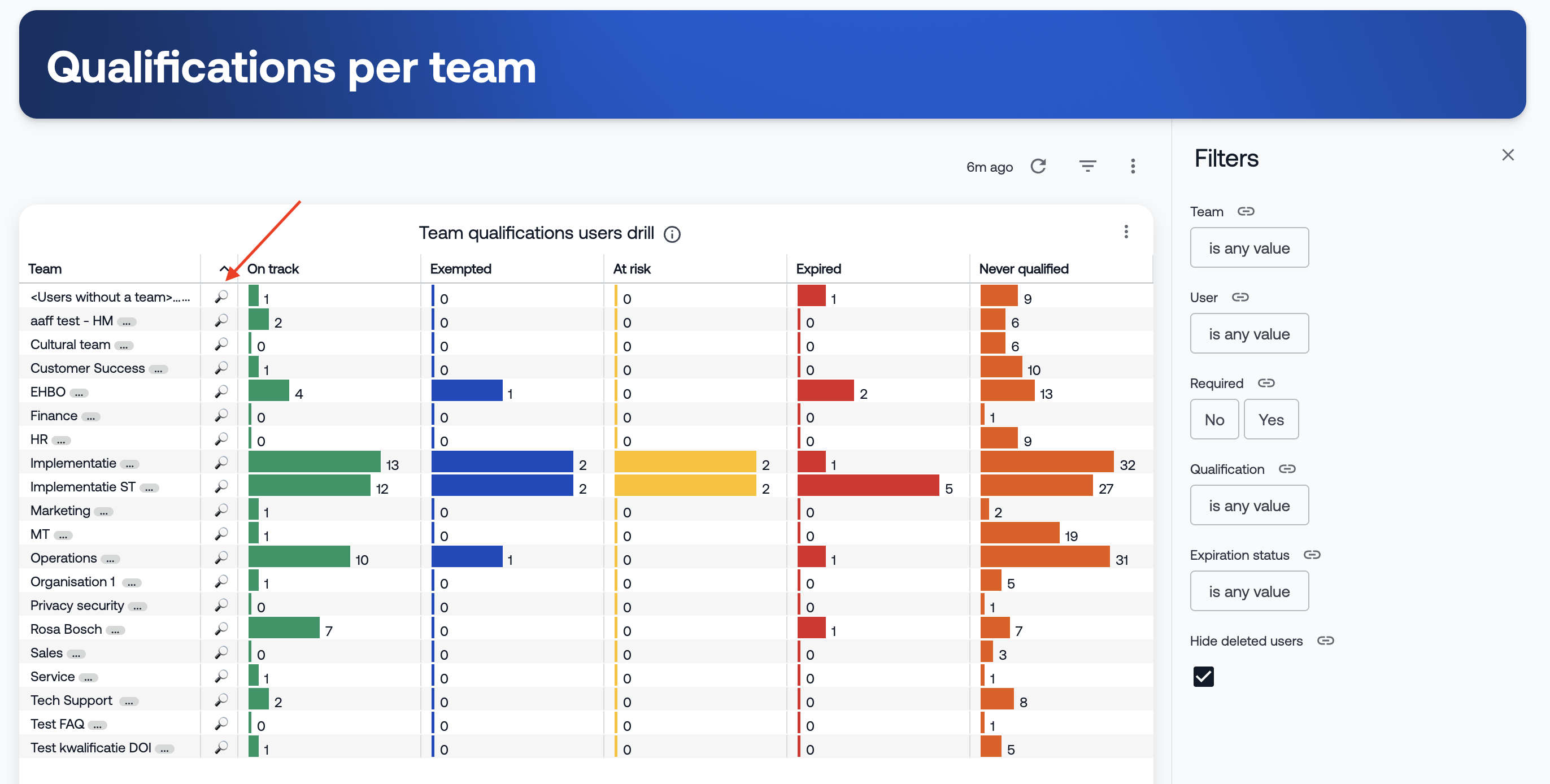Click the drill magnifier for EHBO row
Image resolution: width=1550 pixels, height=784 pixels.
click(x=221, y=391)
